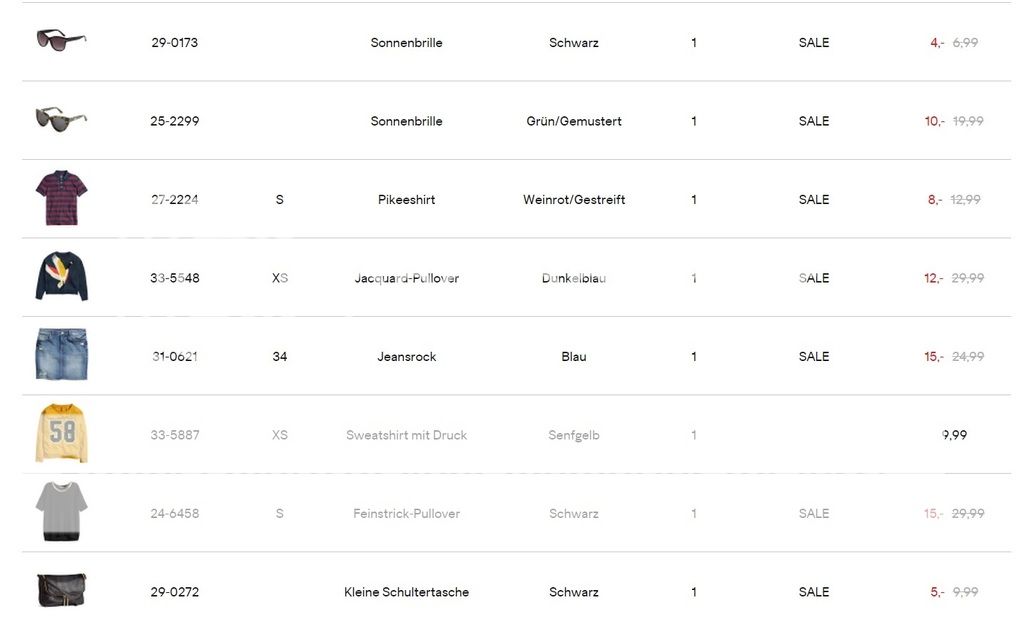Open the Sweatshirt mit Druck entry

(x=406, y=435)
